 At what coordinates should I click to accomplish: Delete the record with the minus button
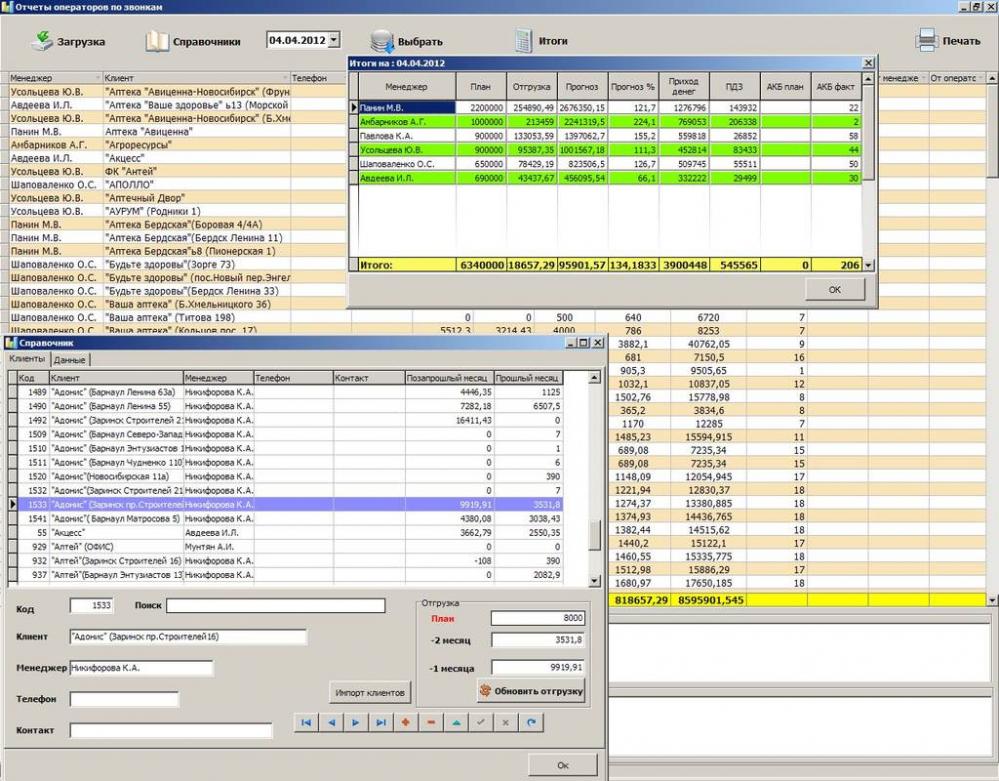pyautogui.click(x=431, y=722)
